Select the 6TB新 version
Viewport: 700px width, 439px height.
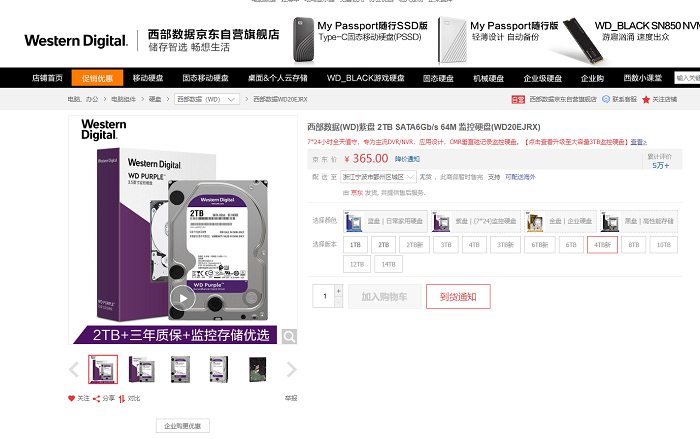[x=540, y=245]
